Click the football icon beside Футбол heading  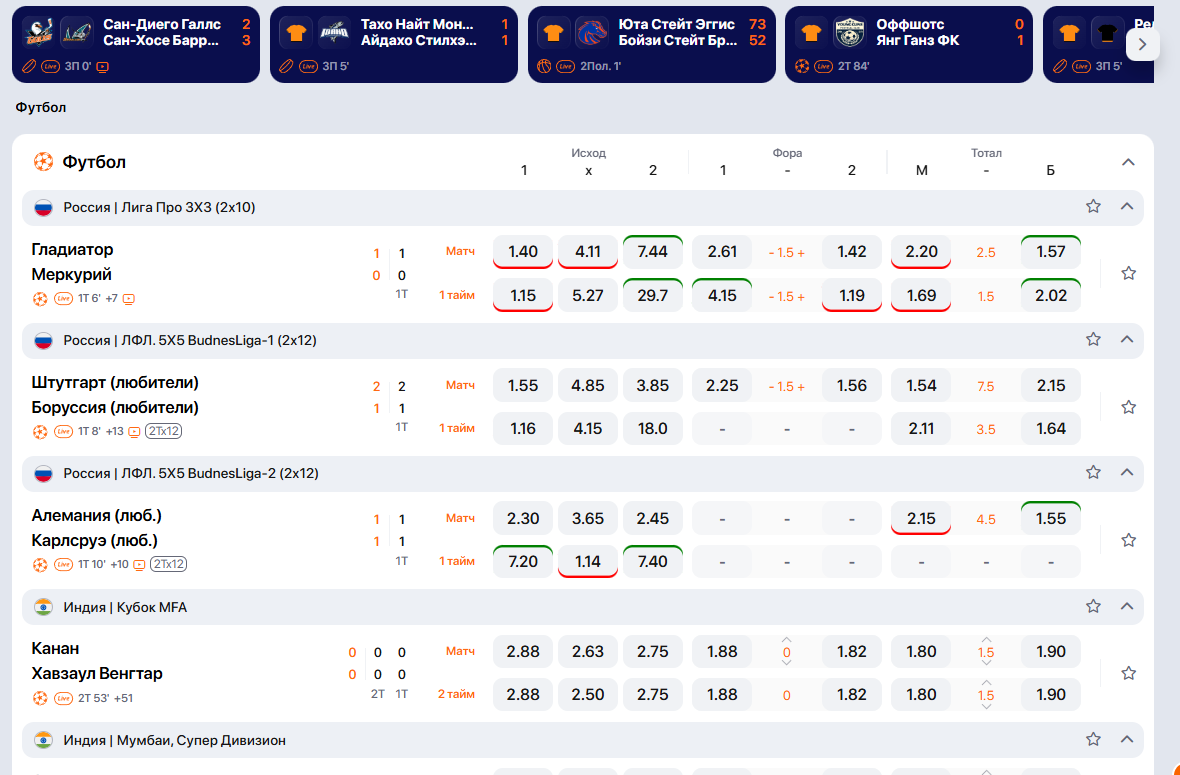pyautogui.click(x=43, y=162)
